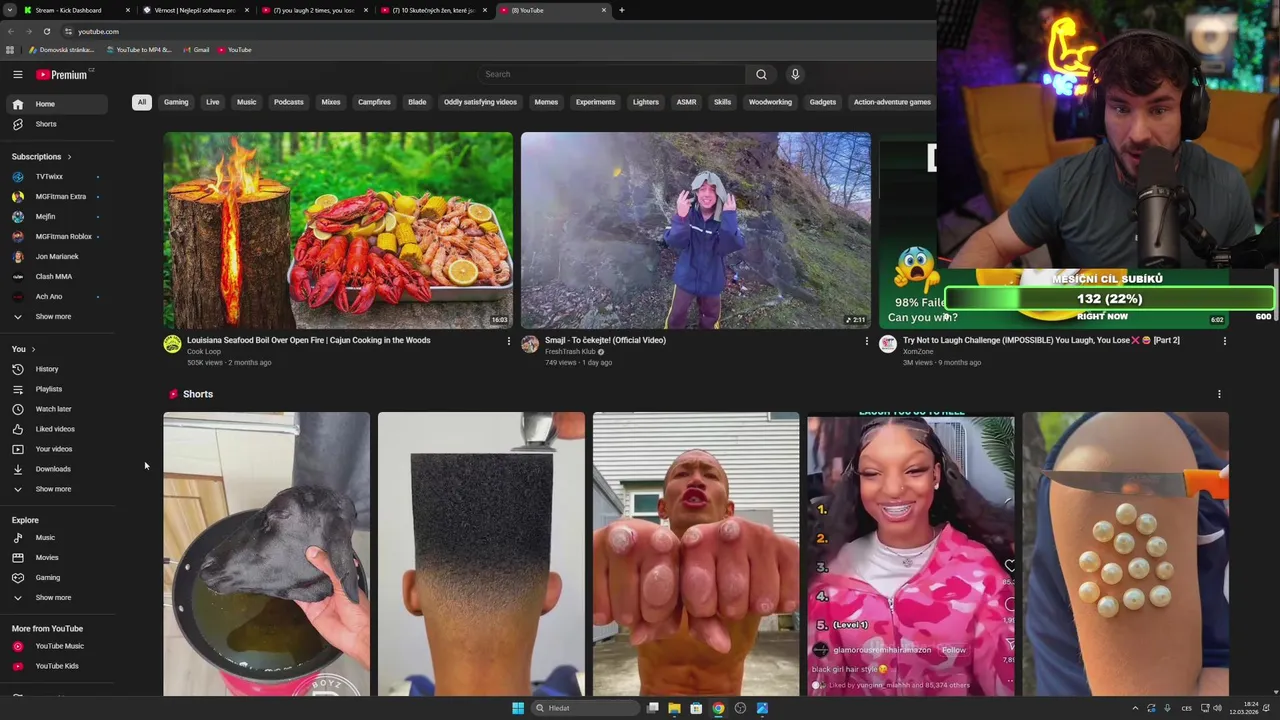This screenshot has width=1280, height=720.
Task: Close the '10 Skutečných žen' browser tab
Action: click(x=485, y=10)
